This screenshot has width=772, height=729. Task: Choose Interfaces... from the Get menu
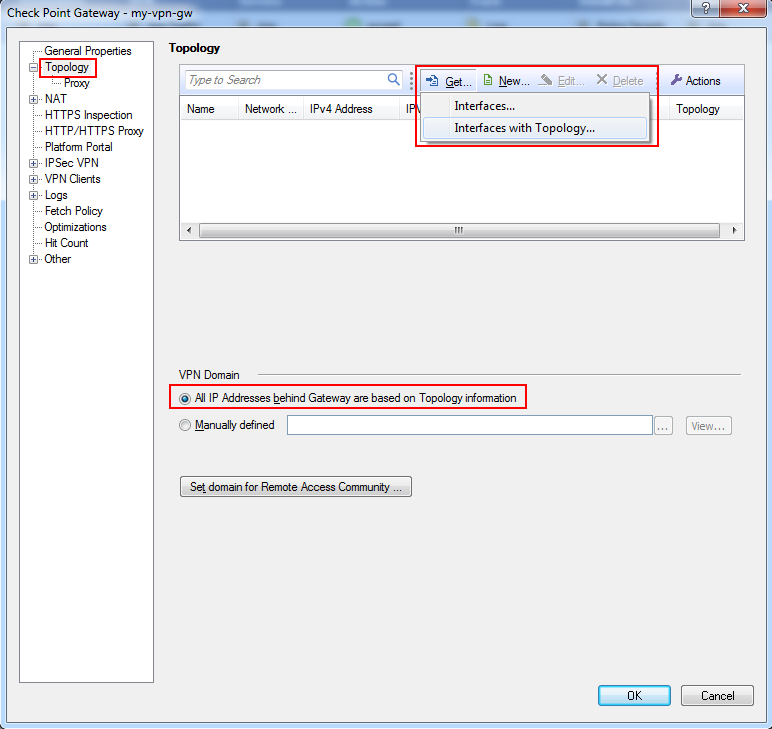tap(535, 106)
